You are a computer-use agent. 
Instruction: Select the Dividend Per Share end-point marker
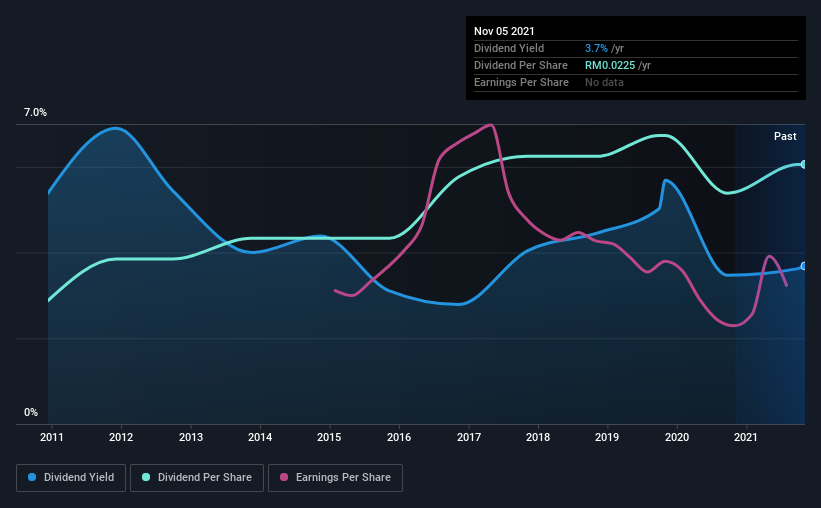click(x=804, y=164)
